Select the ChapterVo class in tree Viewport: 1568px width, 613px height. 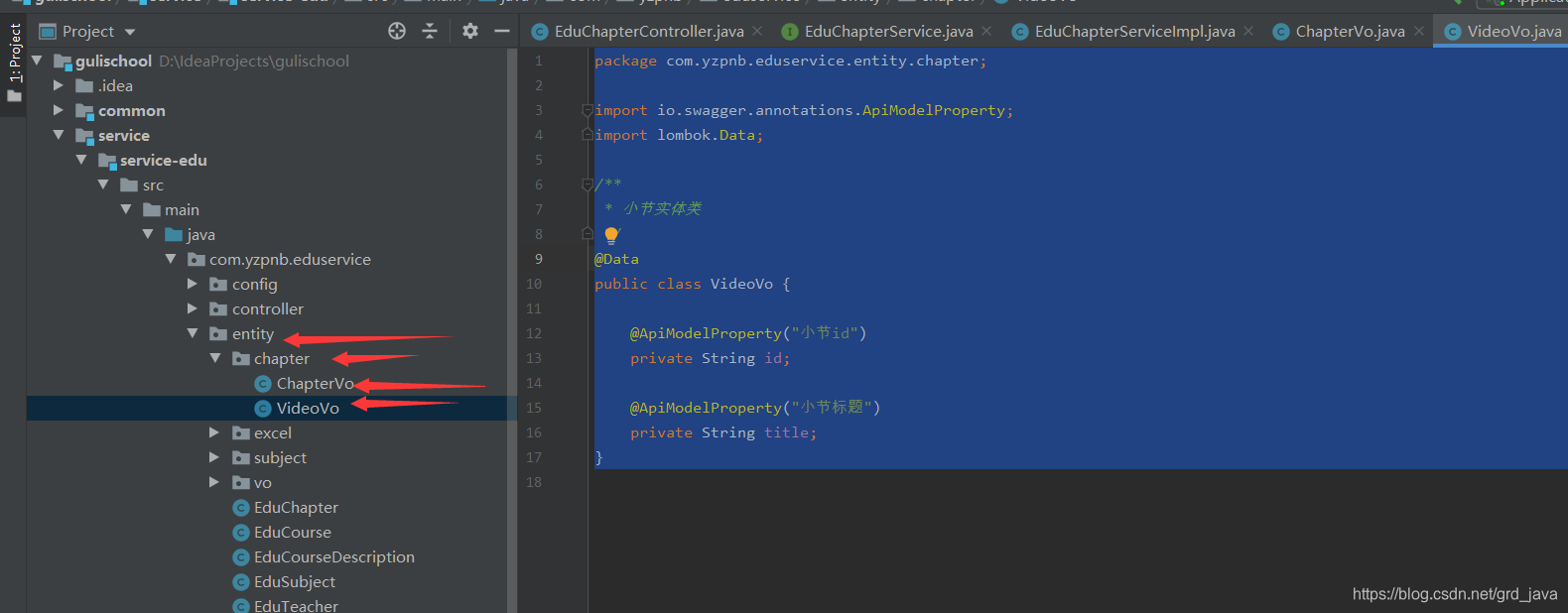(315, 383)
